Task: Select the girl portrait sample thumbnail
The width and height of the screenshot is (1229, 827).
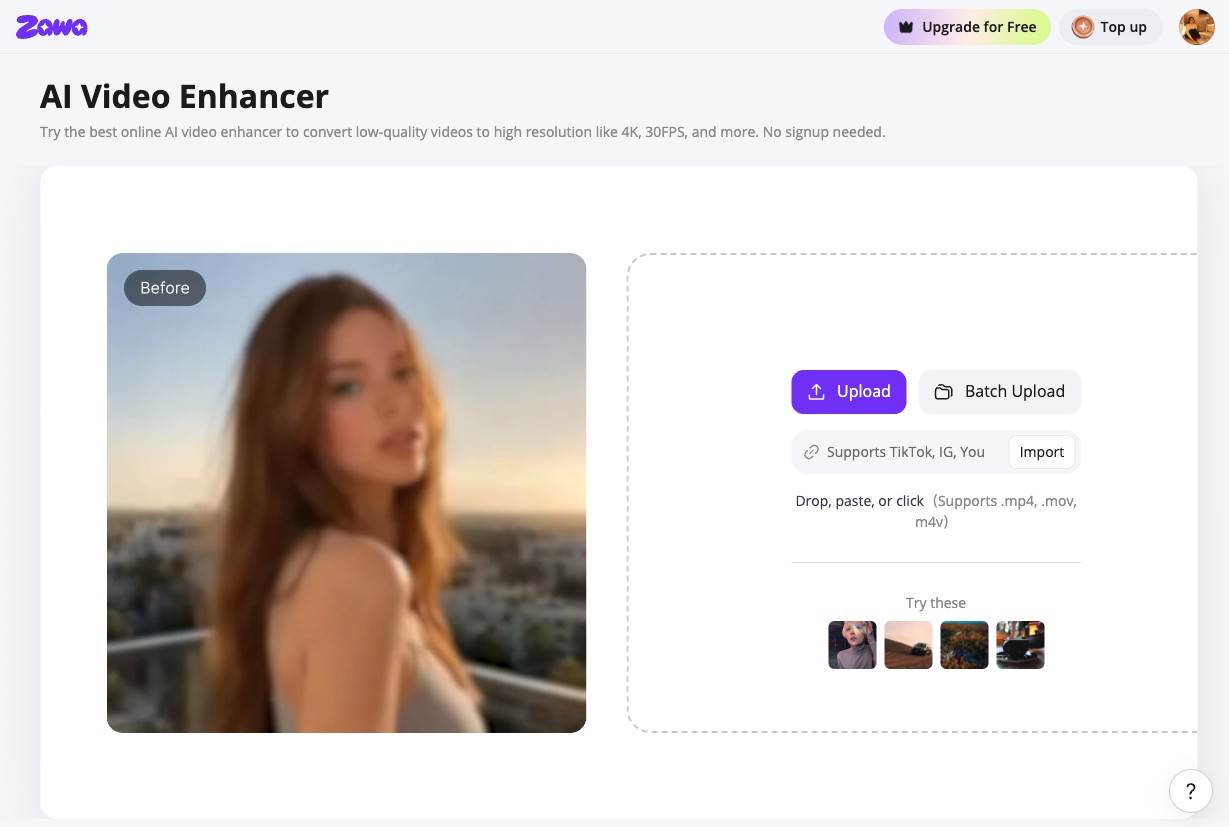Action: (x=852, y=645)
